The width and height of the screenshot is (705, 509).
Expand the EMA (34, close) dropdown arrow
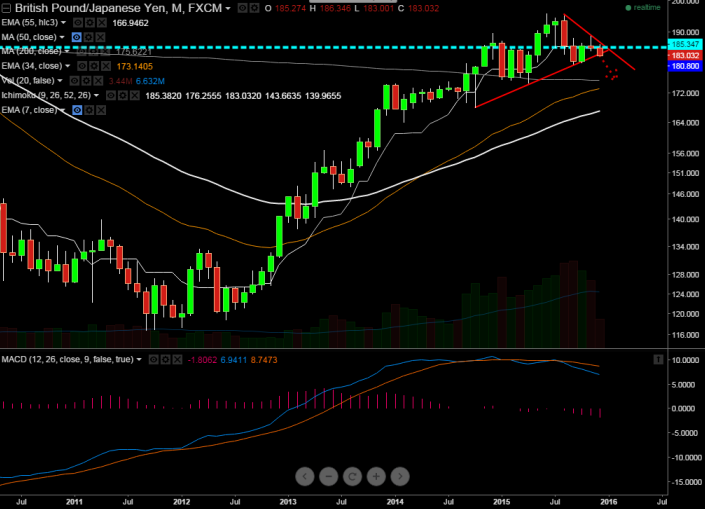pyautogui.click(x=67, y=66)
